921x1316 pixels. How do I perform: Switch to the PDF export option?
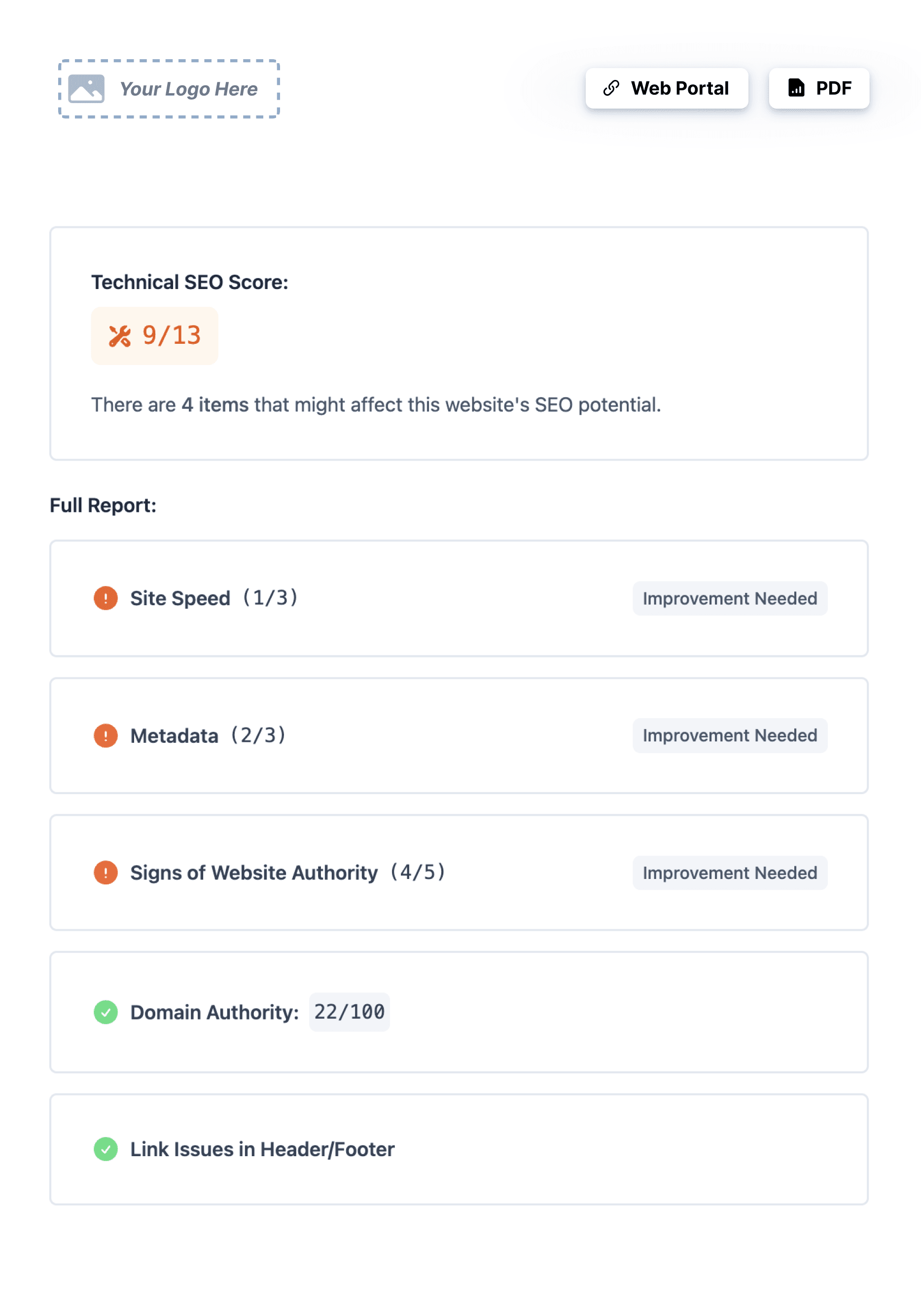click(x=818, y=88)
